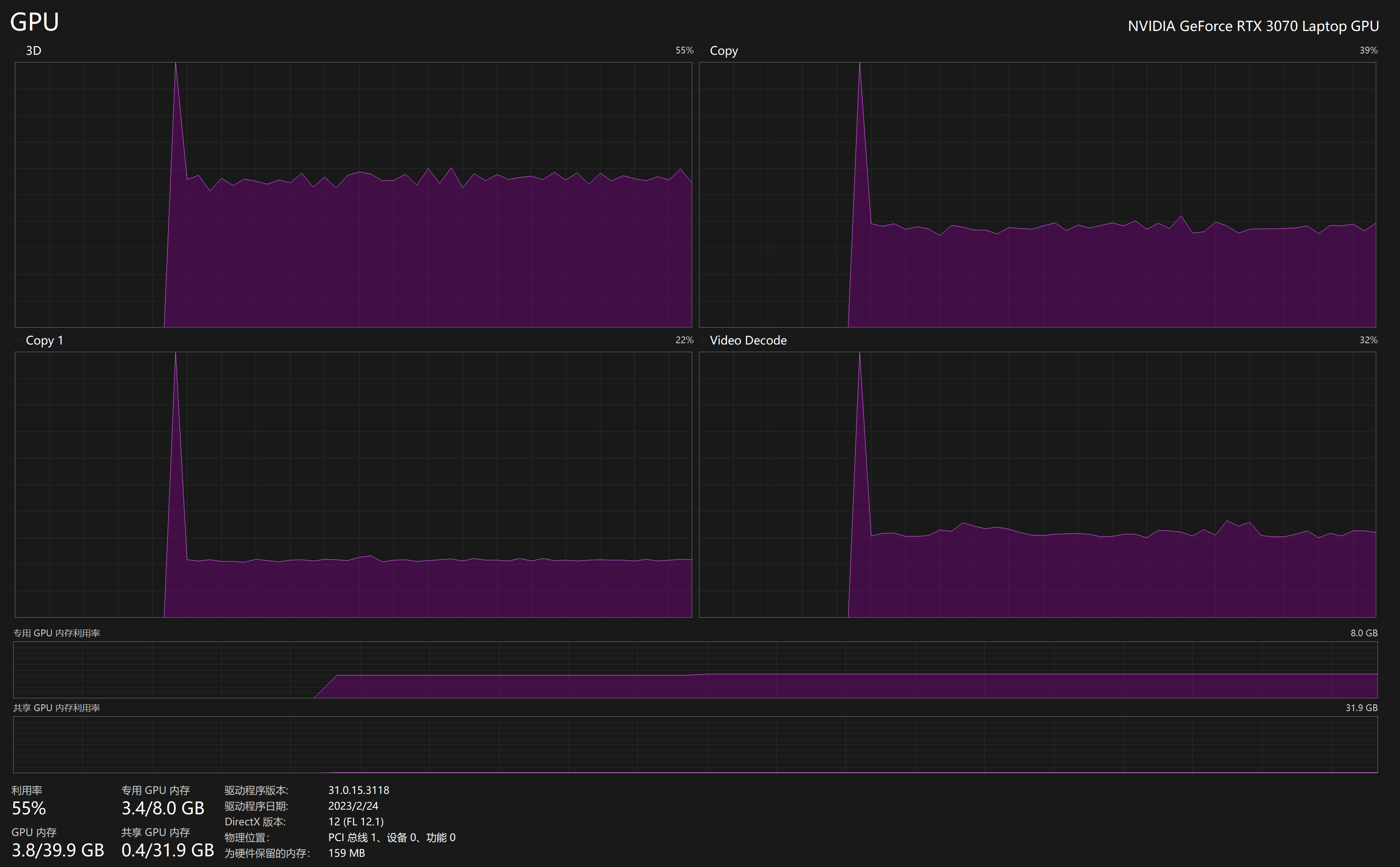The image size is (1400, 867).
Task: Select the Video Decode utilization graph
Action: point(1037,485)
